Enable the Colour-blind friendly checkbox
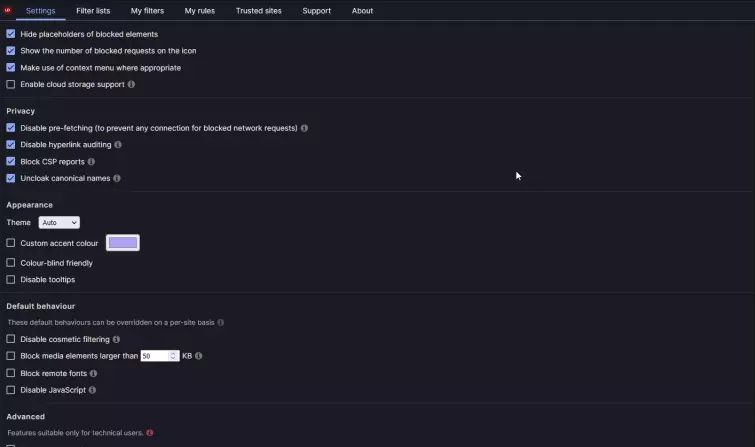This screenshot has width=755, height=447. (11, 263)
